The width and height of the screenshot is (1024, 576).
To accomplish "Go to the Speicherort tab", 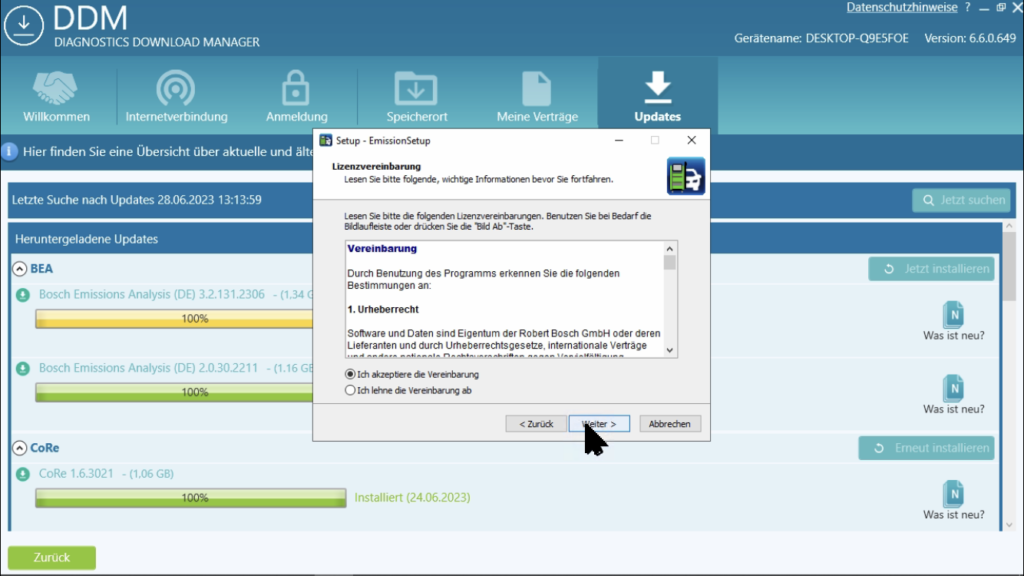I will [x=417, y=97].
